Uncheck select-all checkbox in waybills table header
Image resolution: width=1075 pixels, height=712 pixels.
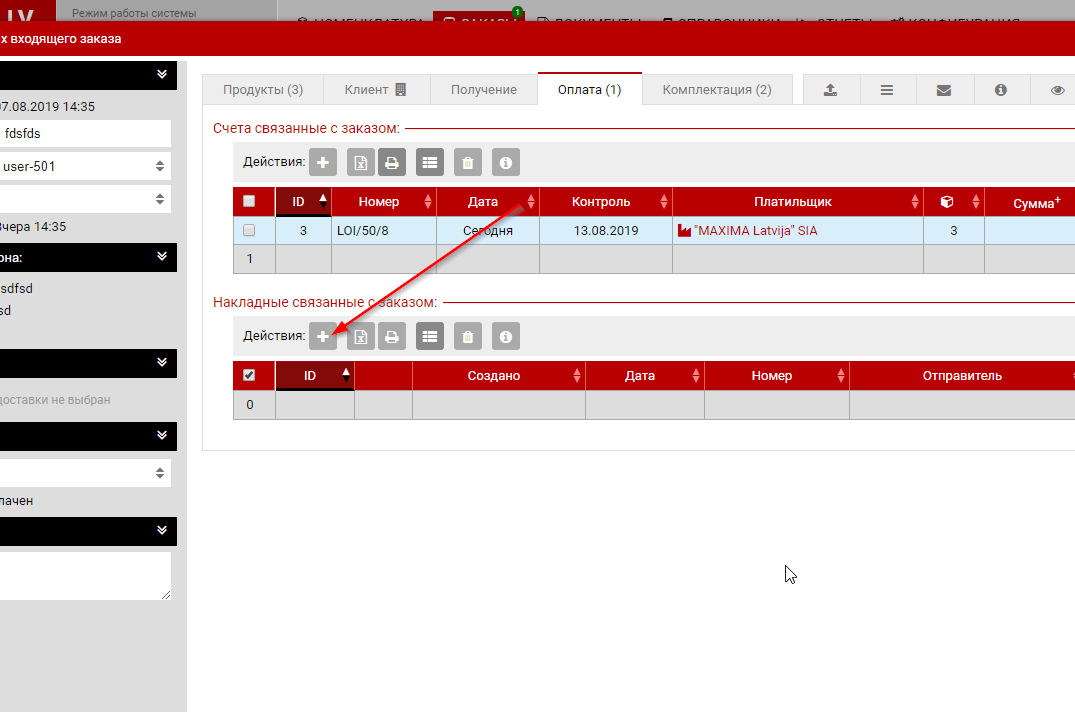pos(249,375)
